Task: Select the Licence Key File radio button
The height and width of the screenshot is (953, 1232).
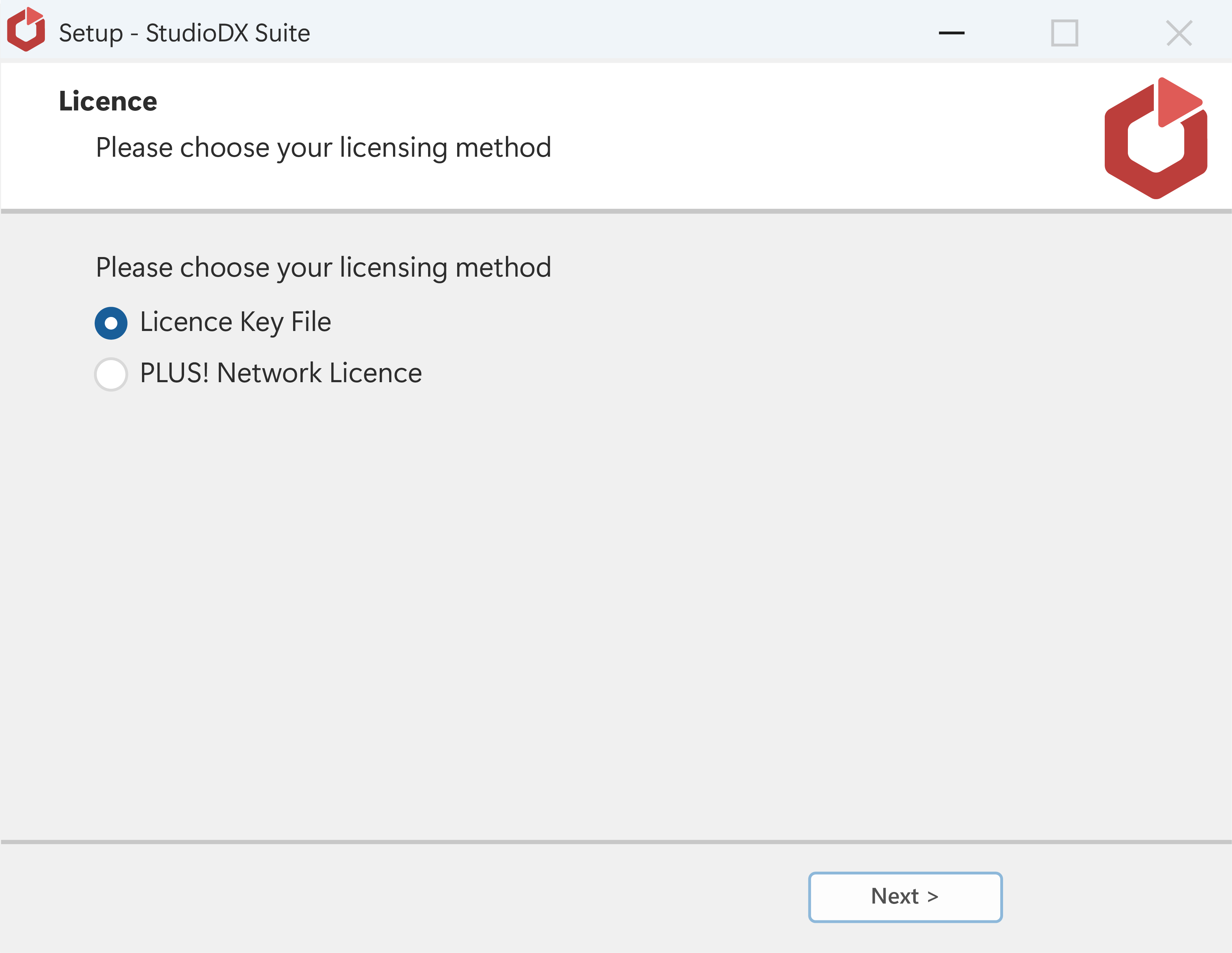Action: click(x=111, y=323)
